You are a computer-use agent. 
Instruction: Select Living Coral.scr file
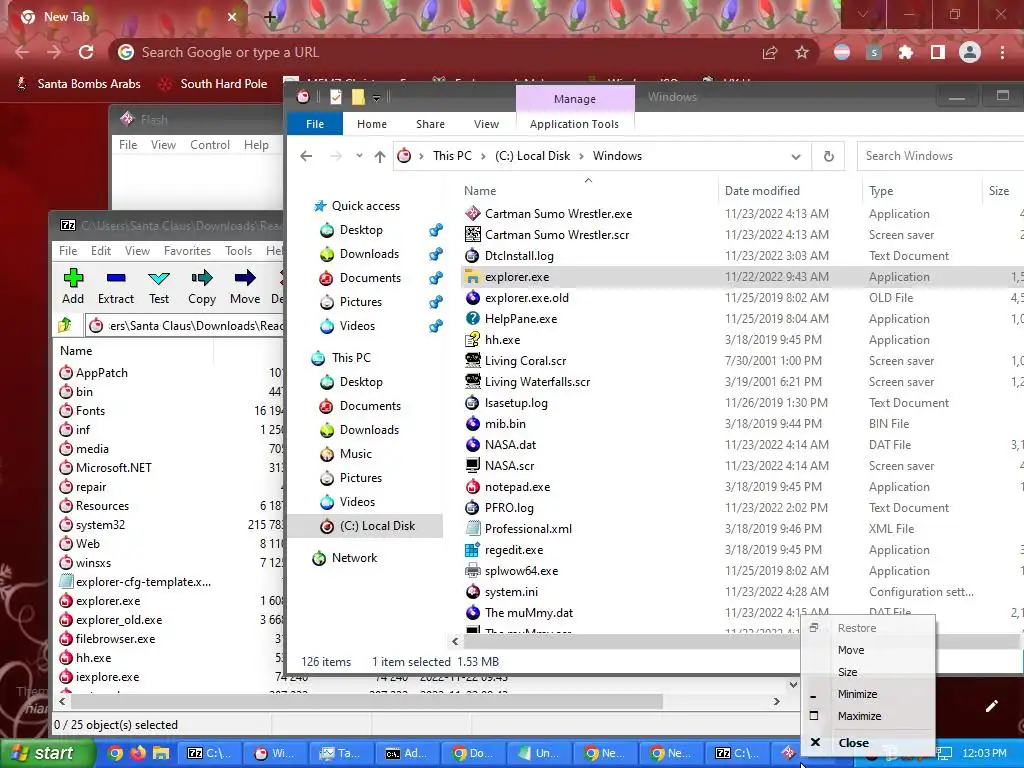tap(525, 360)
